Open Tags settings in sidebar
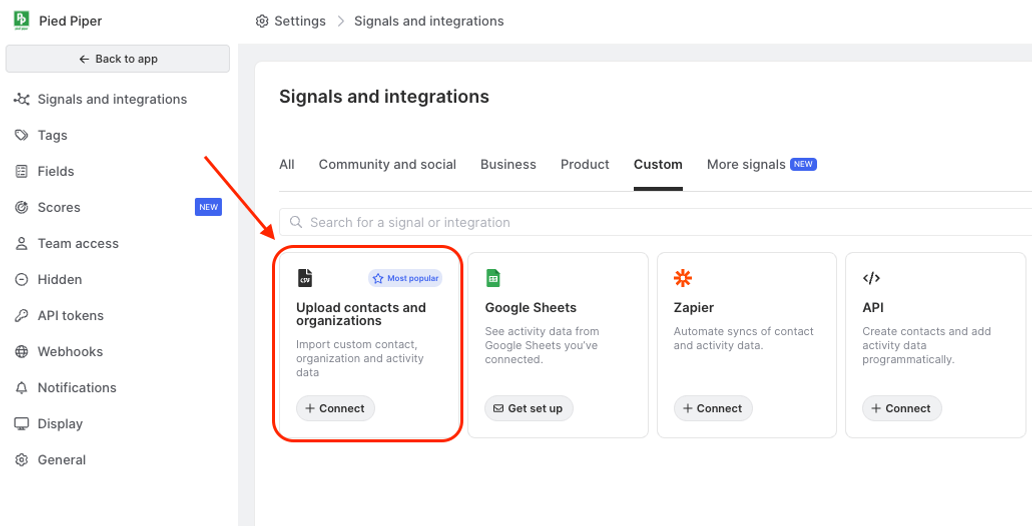This screenshot has height=526, width=1032. coord(53,135)
